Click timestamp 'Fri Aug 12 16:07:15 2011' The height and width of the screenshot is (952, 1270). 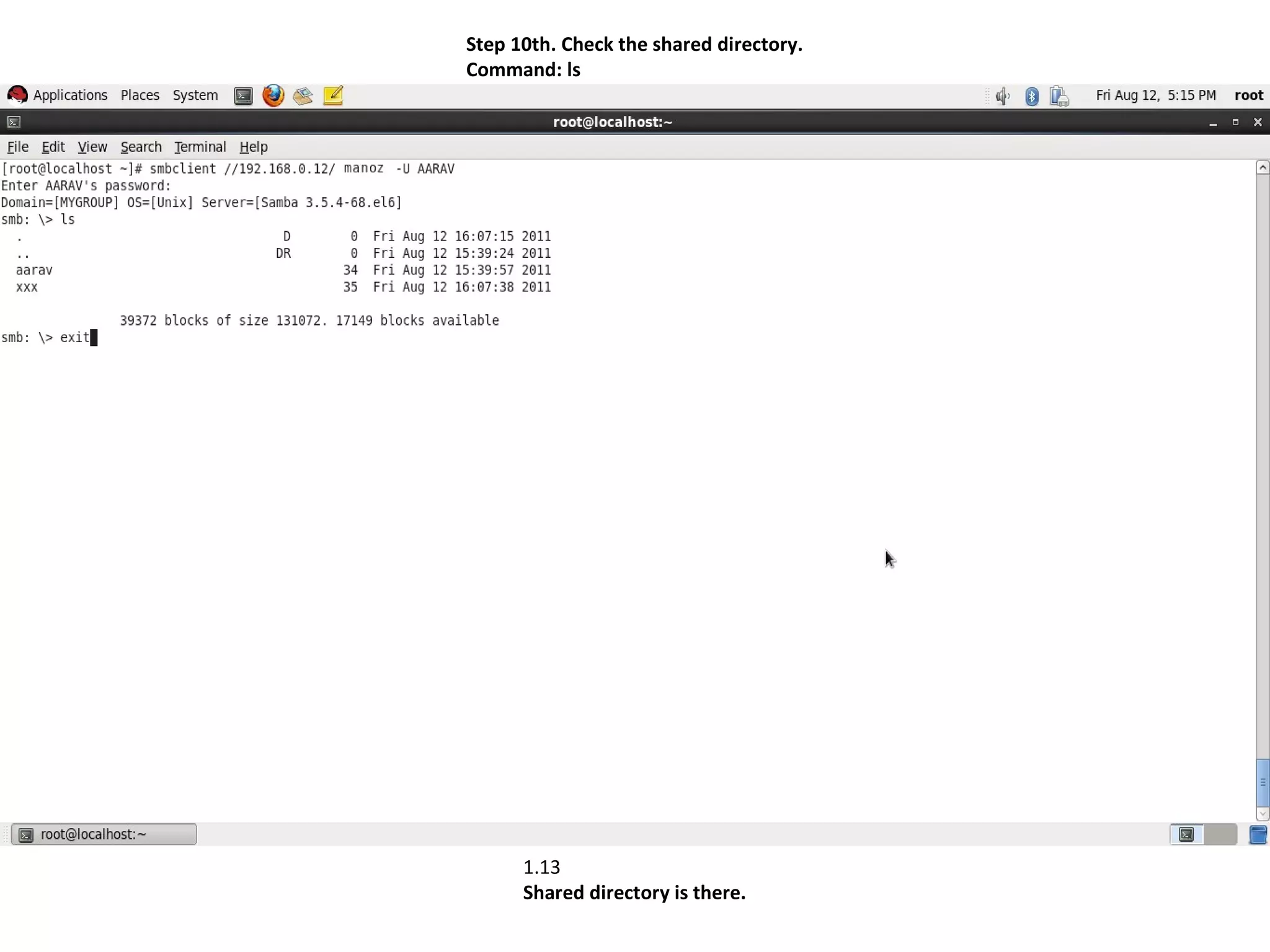pos(462,236)
